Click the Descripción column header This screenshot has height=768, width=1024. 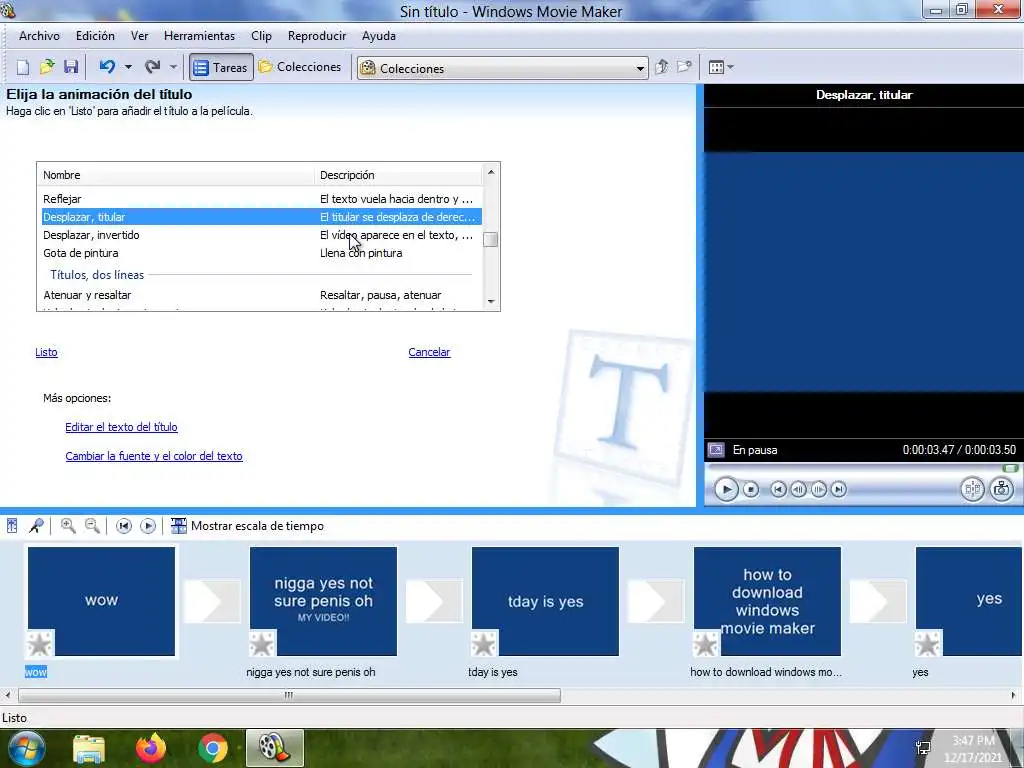click(398, 175)
